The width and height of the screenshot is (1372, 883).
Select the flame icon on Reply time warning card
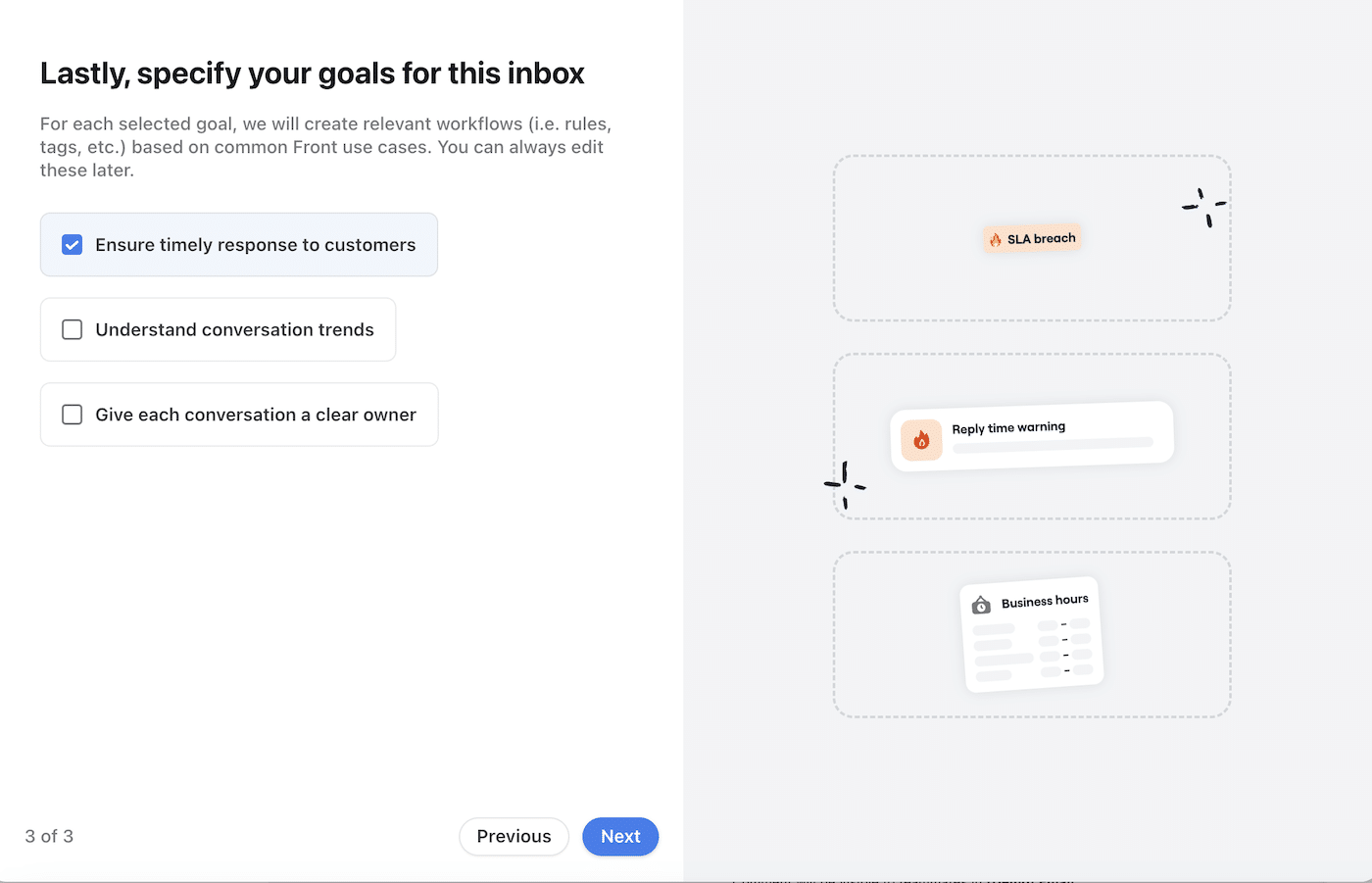point(919,440)
